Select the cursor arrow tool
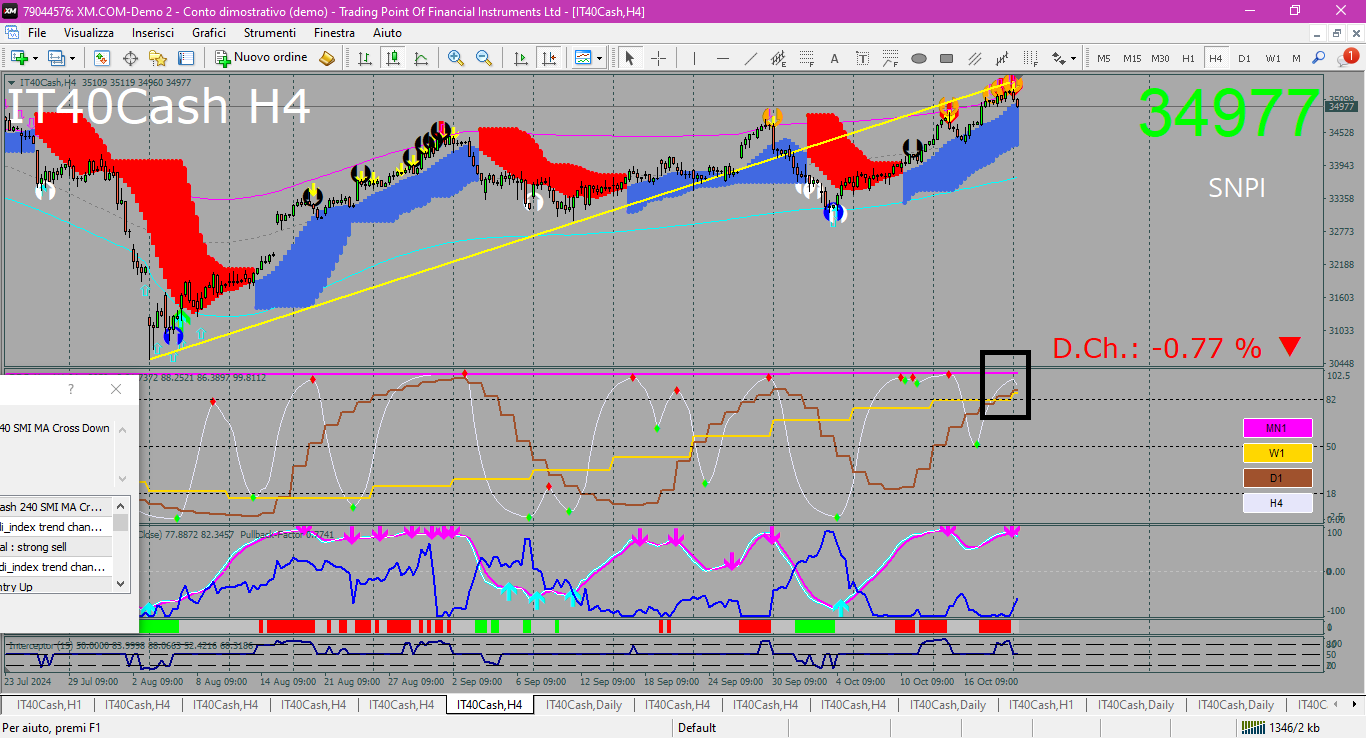Screen dimensions: 1366x738 click(x=630, y=58)
